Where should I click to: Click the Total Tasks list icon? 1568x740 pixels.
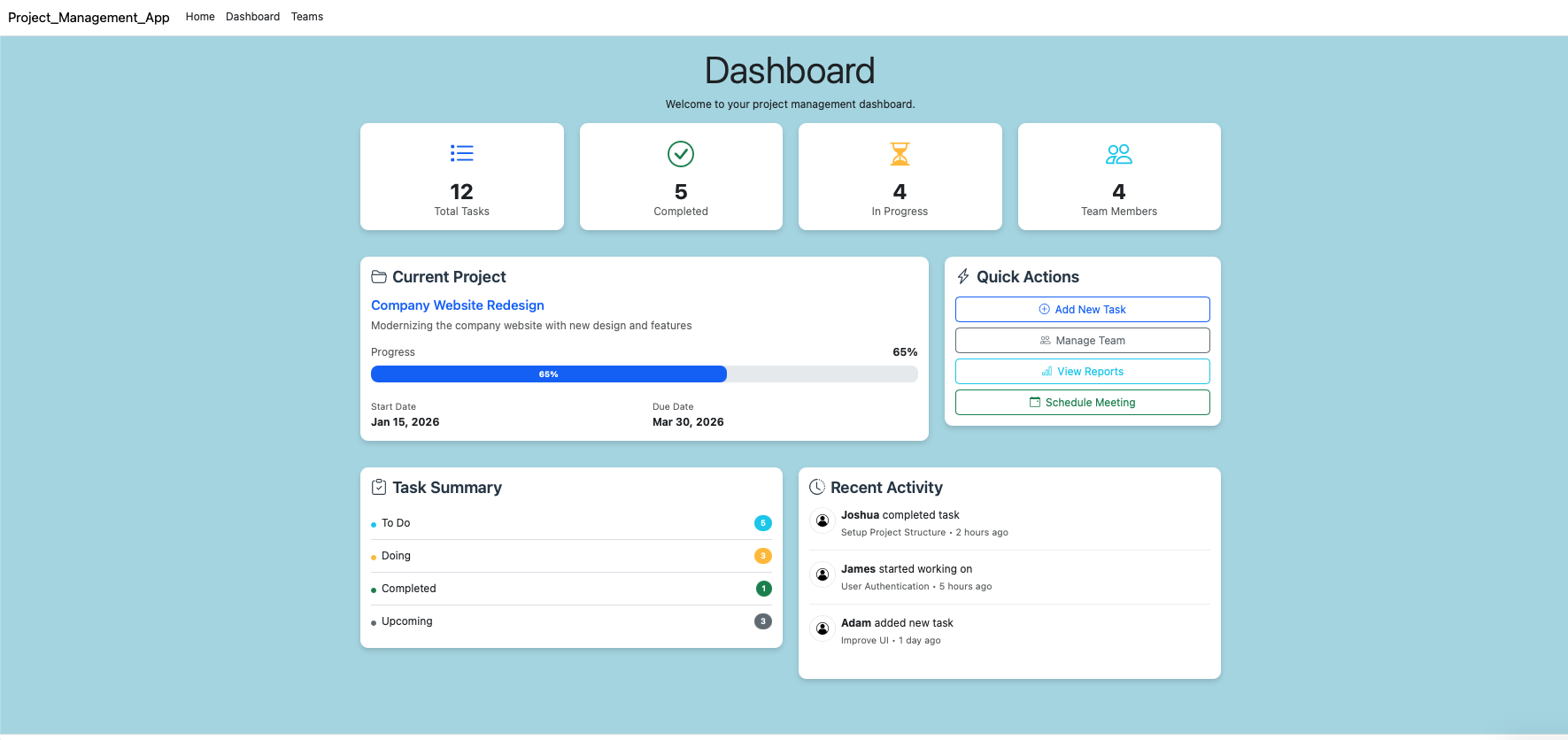pyautogui.click(x=461, y=154)
